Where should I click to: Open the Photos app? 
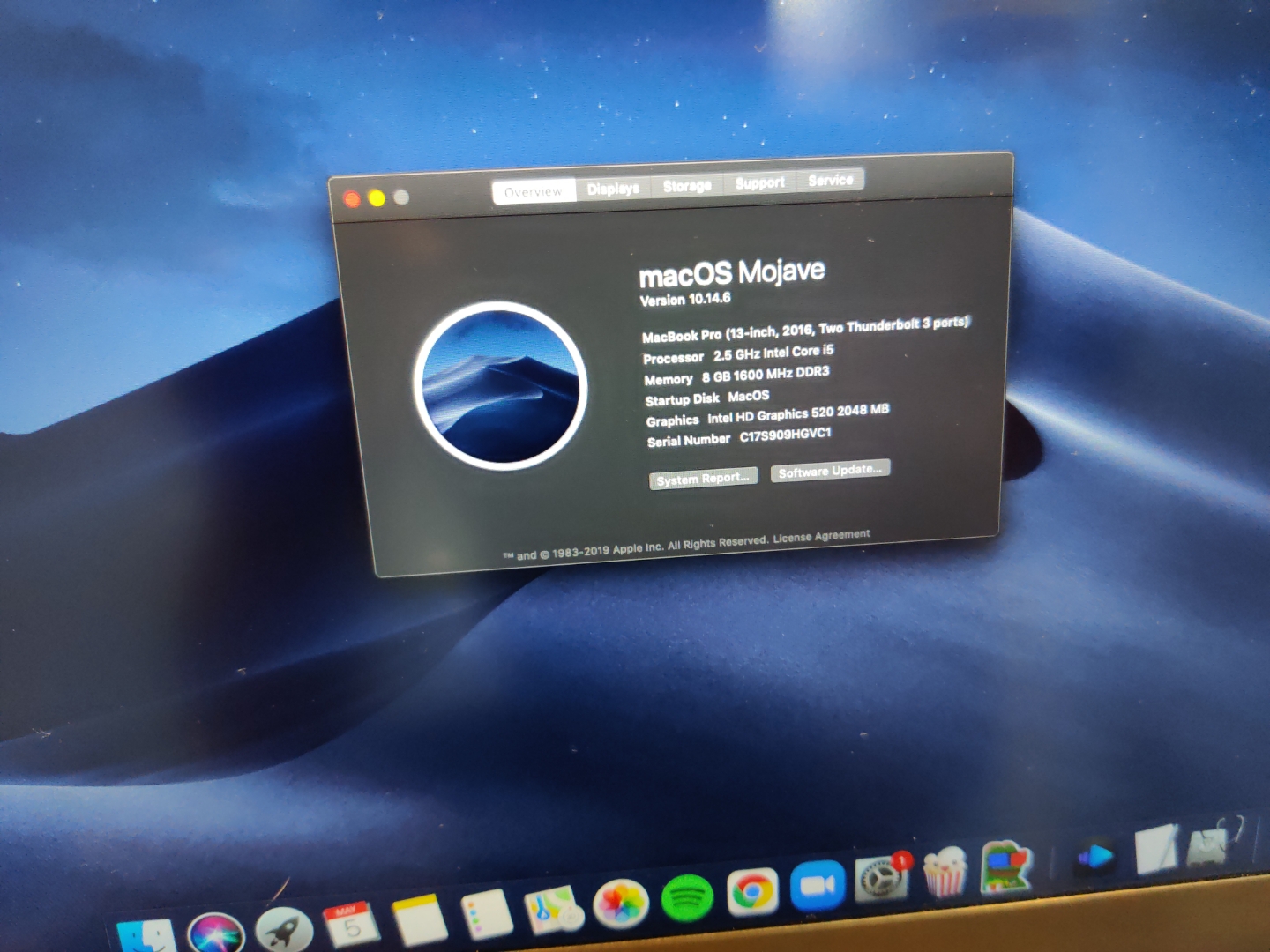pyautogui.click(x=621, y=904)
